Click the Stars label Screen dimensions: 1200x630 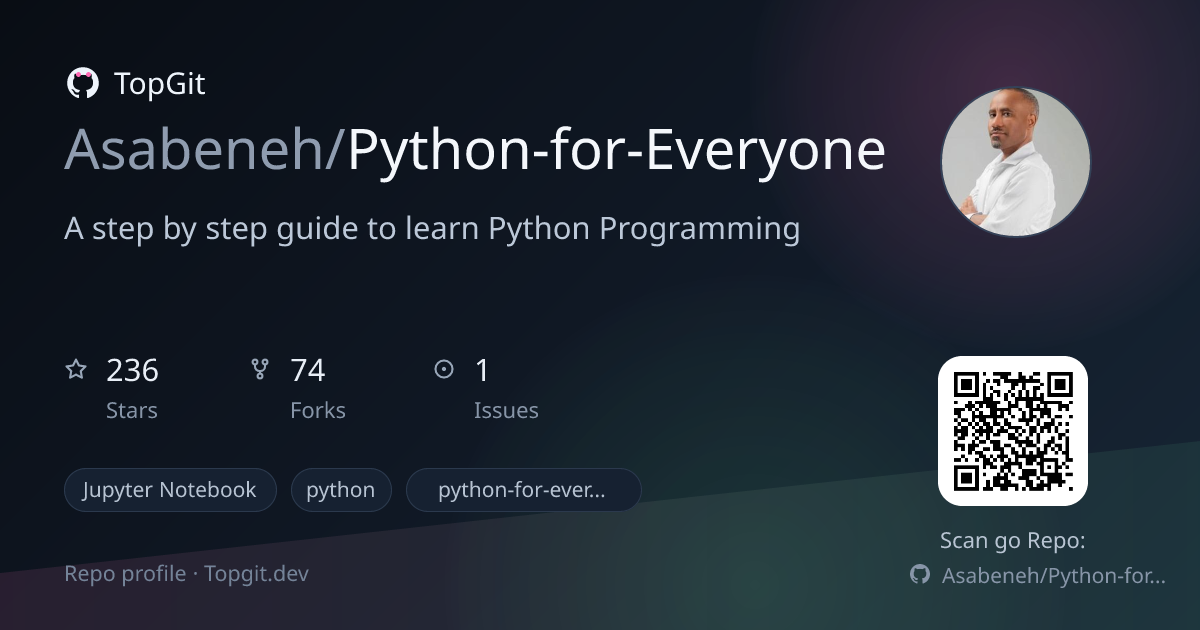[132, 410]
